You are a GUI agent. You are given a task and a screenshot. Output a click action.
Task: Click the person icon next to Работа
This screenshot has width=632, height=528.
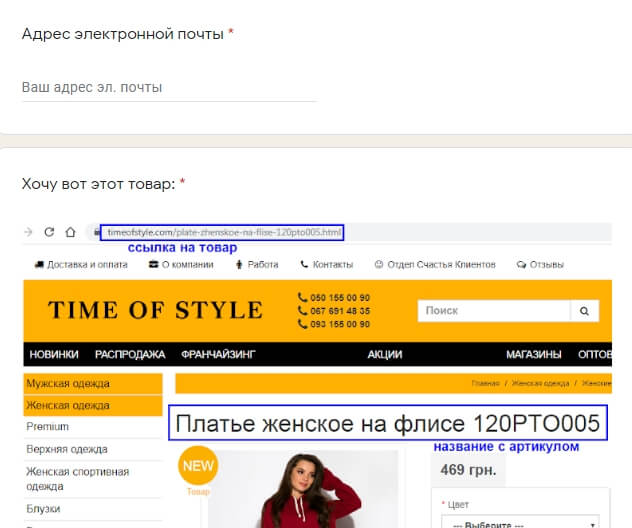click(x=239, y=265)
